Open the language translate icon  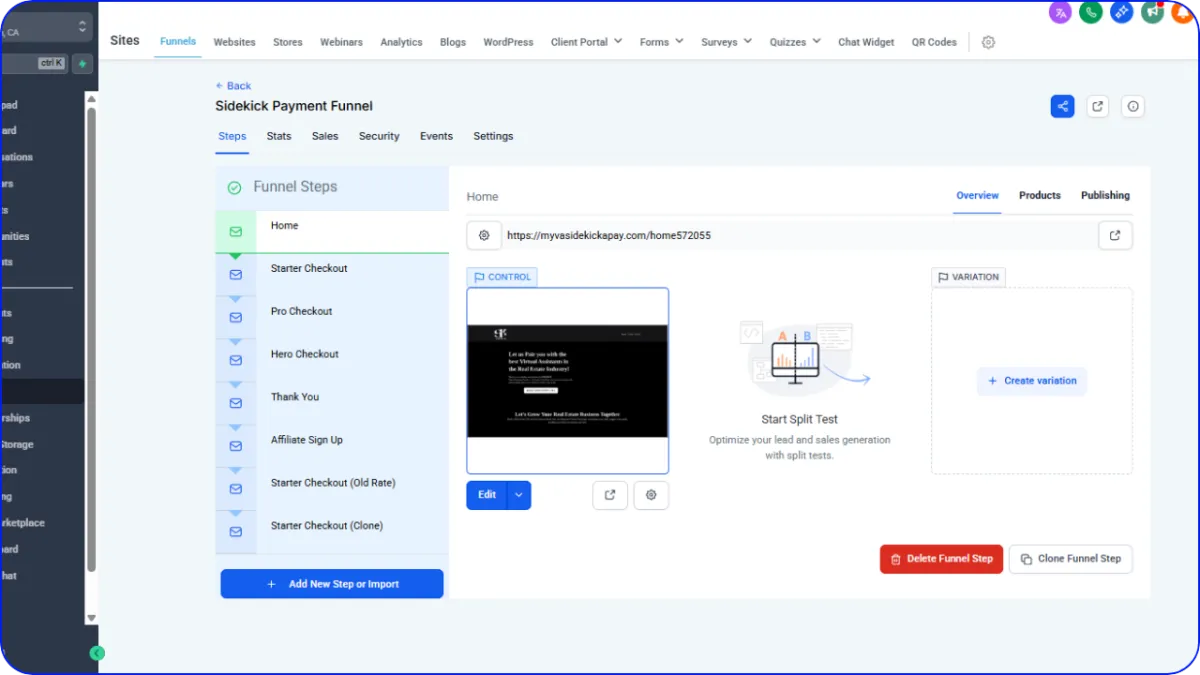click(1060, 12)
